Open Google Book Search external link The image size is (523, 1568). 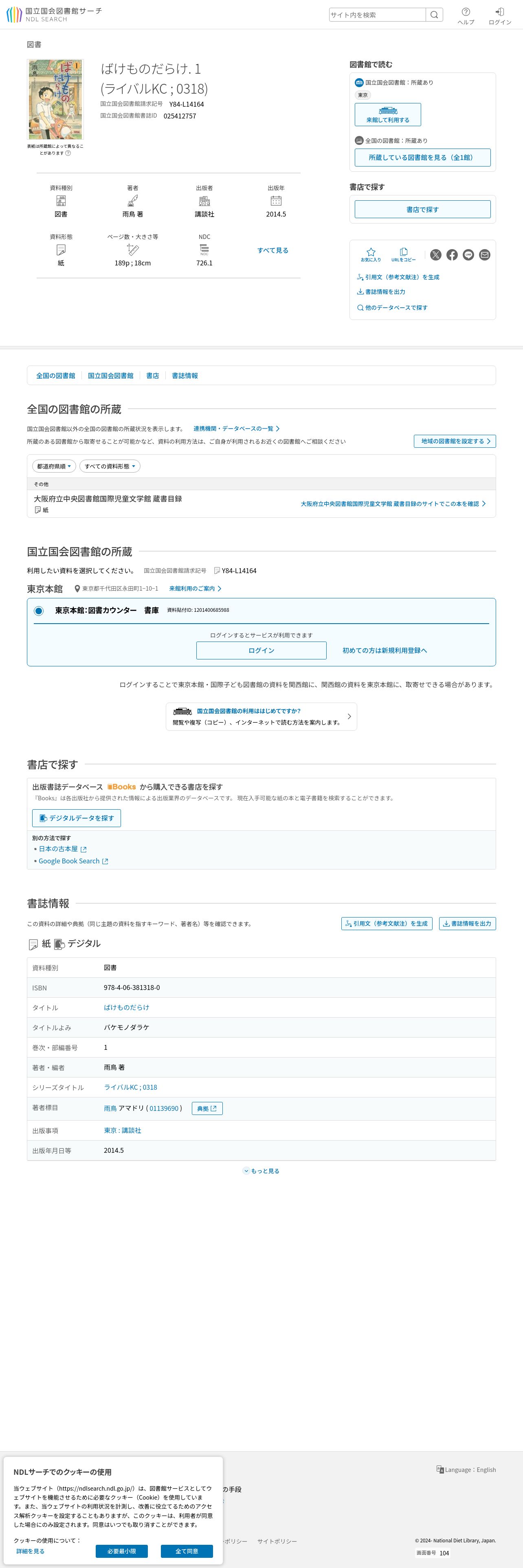coord(74,861)
